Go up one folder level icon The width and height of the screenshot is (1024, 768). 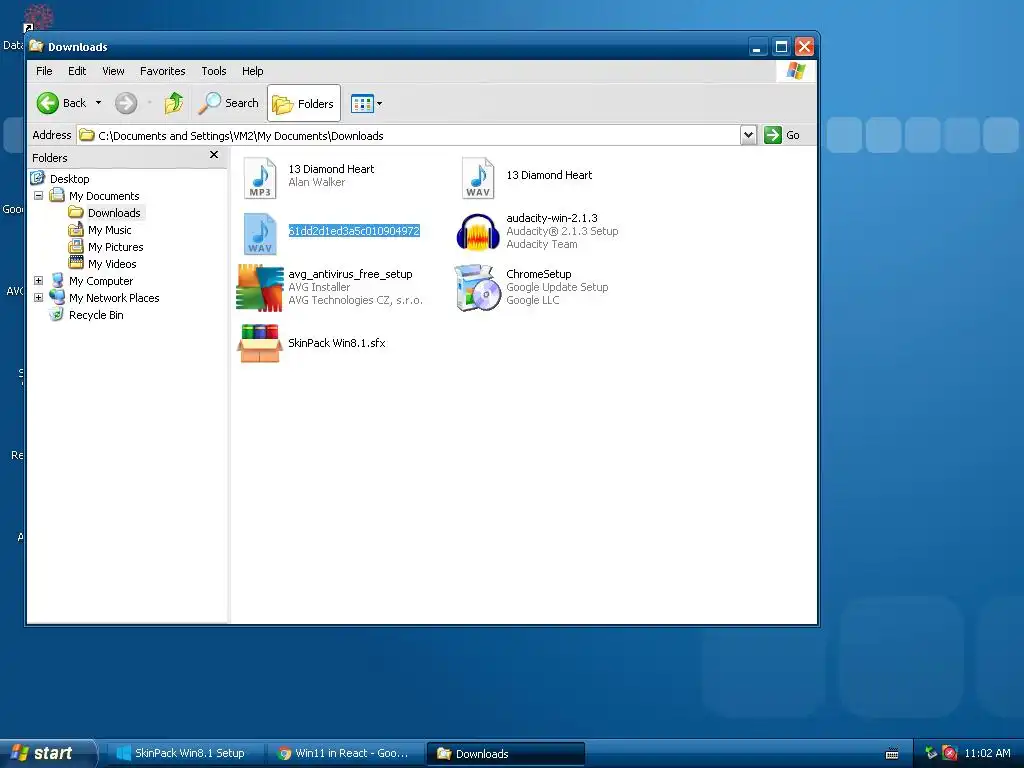coord(174,103)
